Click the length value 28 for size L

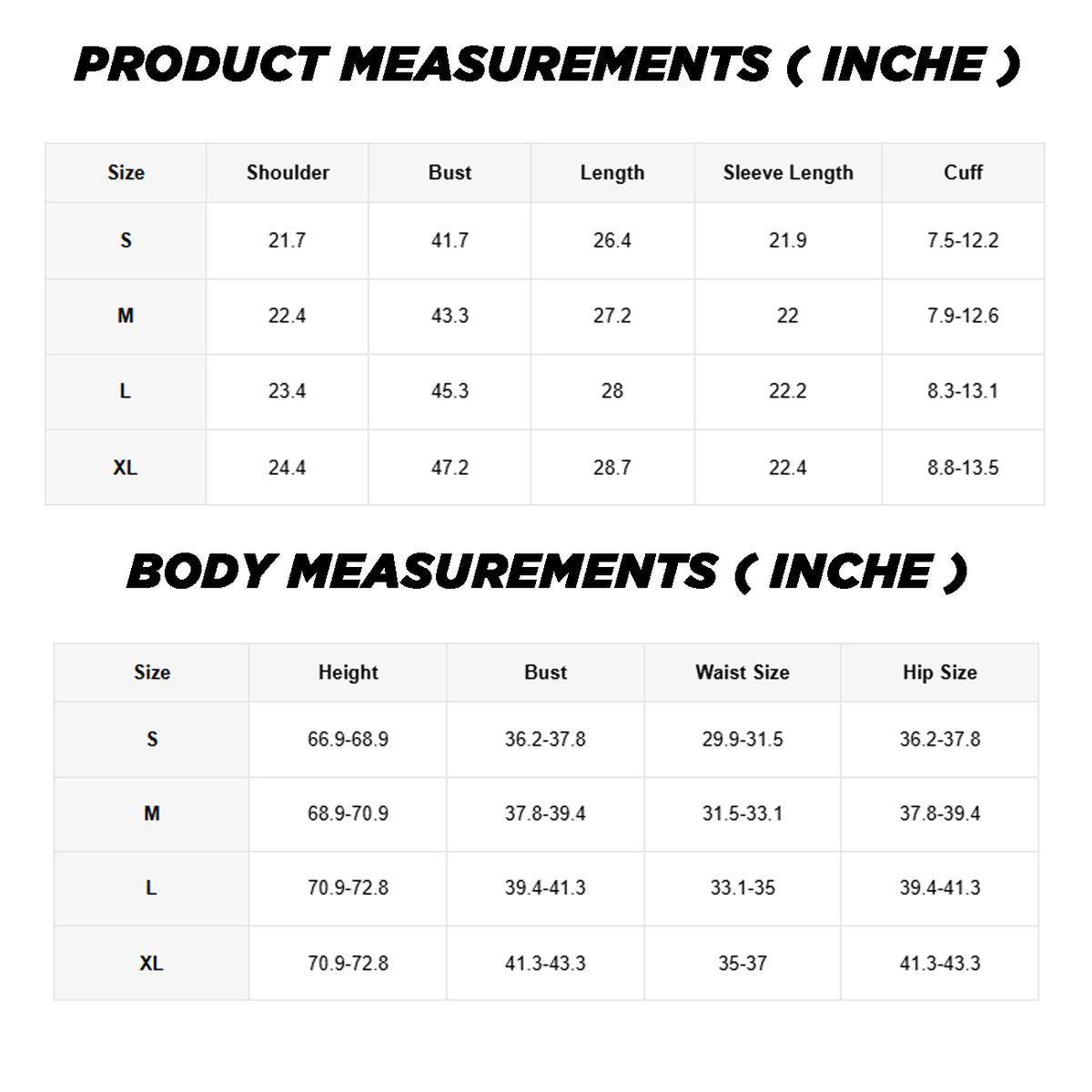point(612,391)
